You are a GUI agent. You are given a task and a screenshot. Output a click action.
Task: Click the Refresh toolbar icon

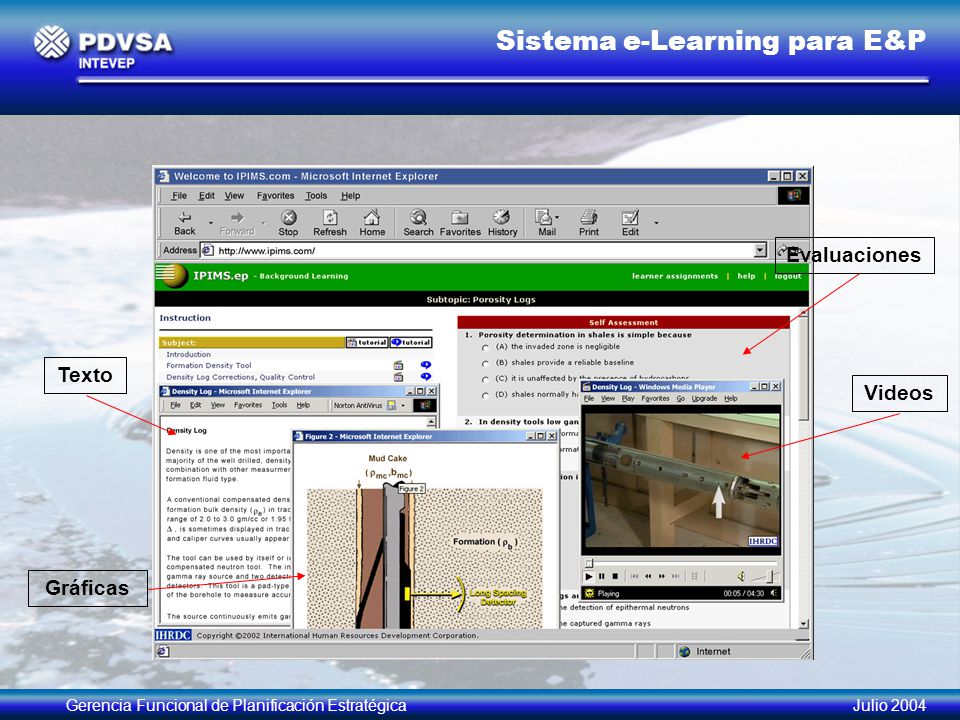click(x=330, y=223)
